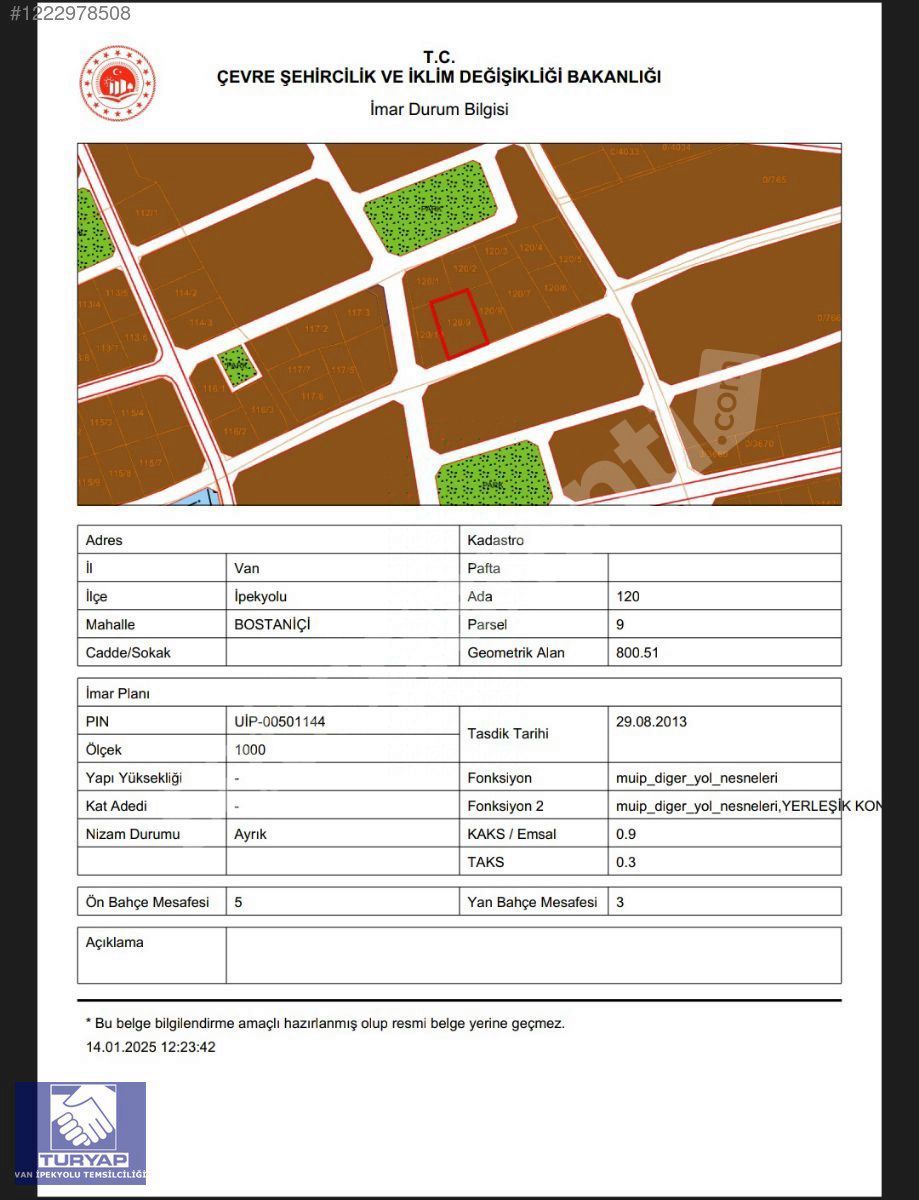Click the 'Kadastro' section header
The image size is (919, 1200).
[496, 540]
